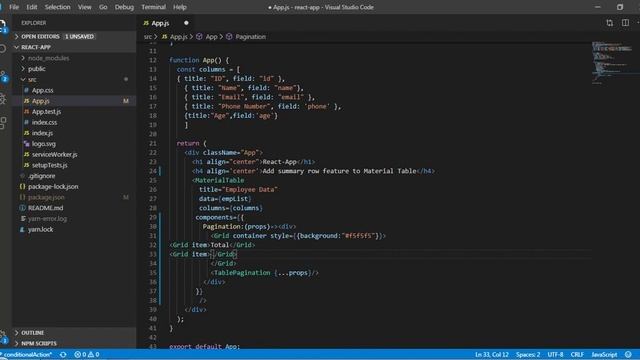Click the src breadcrumb segment
640x360 pixels.
148,37
